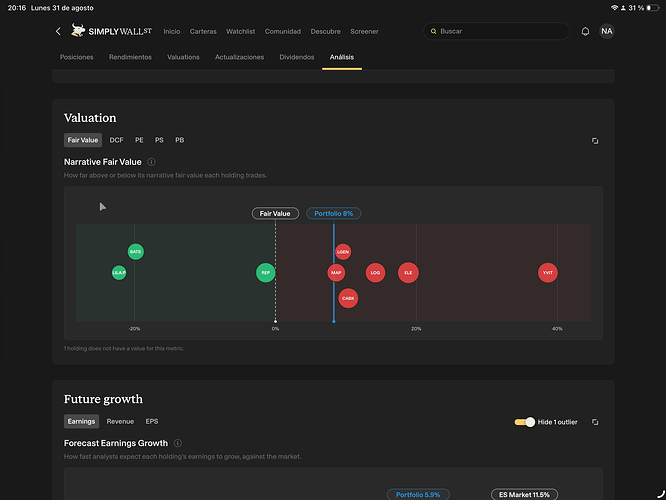The height and width of the screenshot is (500, 666).
Task: Expand the Future growth chart icon
Action: tap(595, 422)
